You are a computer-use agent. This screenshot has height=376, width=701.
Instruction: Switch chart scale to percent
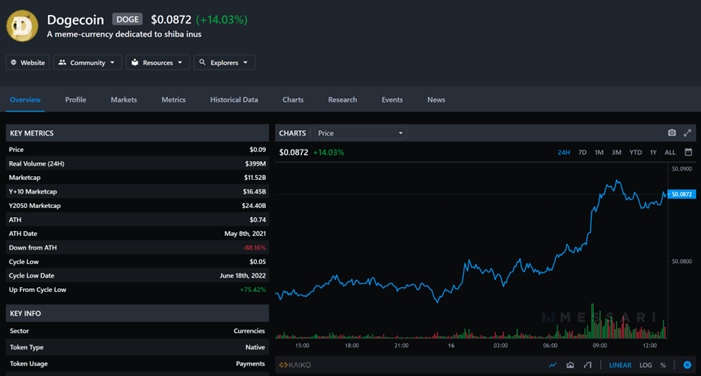coord(663,365)
